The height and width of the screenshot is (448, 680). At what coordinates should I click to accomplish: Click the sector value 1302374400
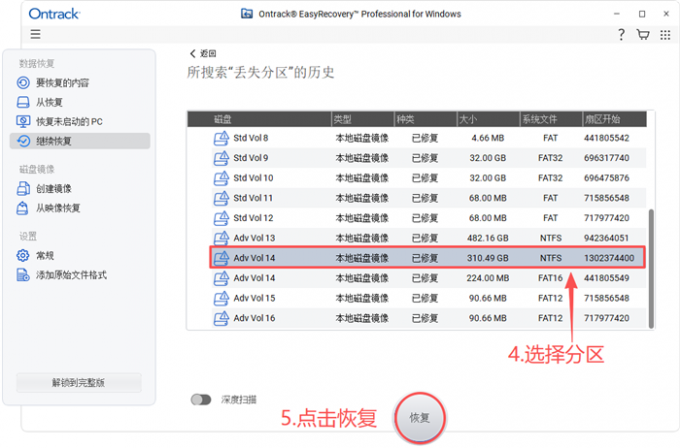coord(609,258)
